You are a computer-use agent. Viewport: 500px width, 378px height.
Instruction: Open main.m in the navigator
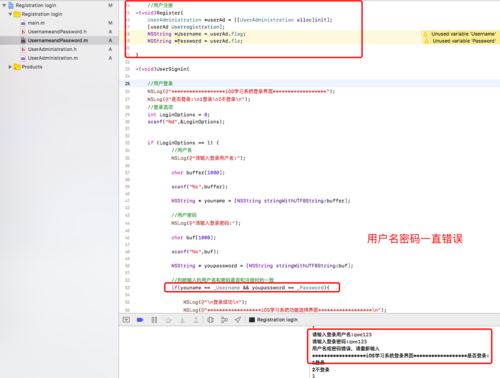pos(36,23)
